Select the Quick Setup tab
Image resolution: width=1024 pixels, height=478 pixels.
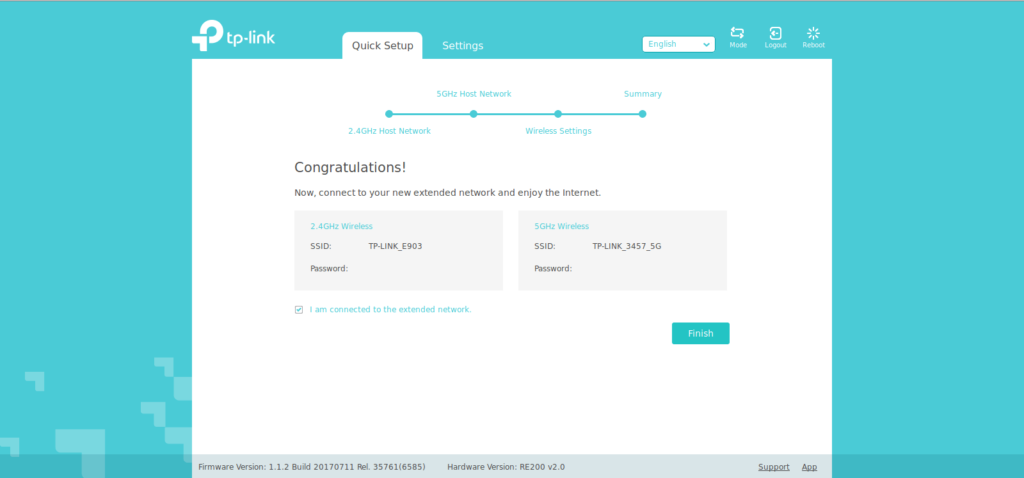[x=382, y=46]
